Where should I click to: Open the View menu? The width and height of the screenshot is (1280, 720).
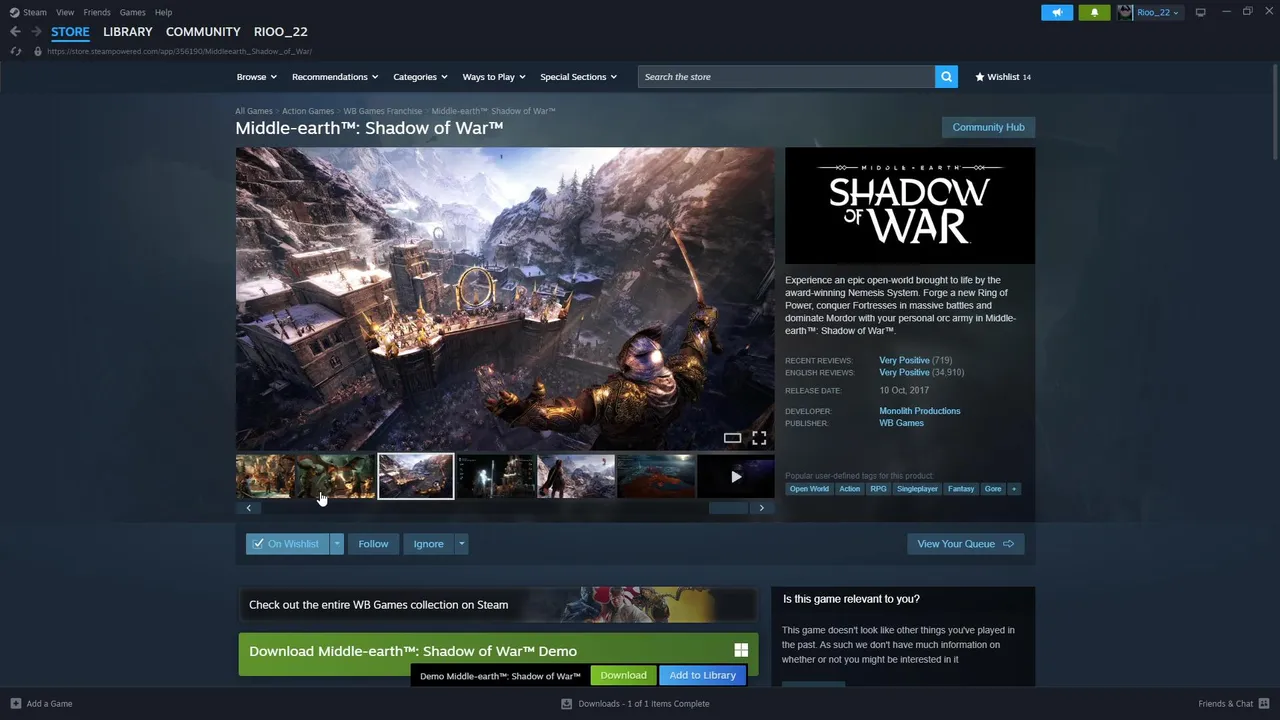pyautogui.click(x=65, y=12)
